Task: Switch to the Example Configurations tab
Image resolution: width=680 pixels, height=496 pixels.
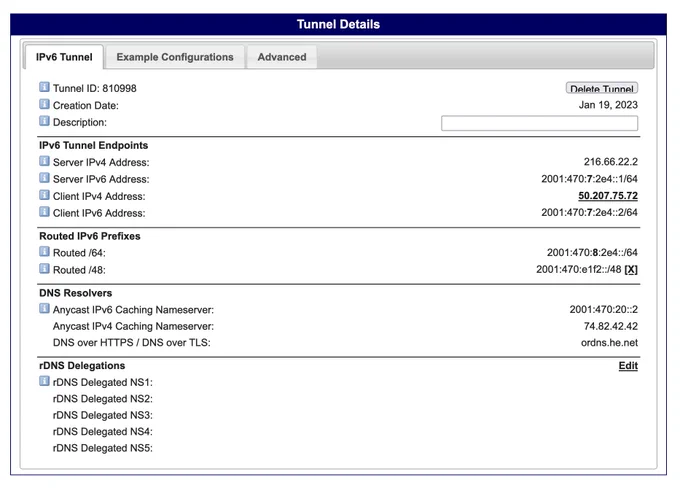Action: (175, 57)
